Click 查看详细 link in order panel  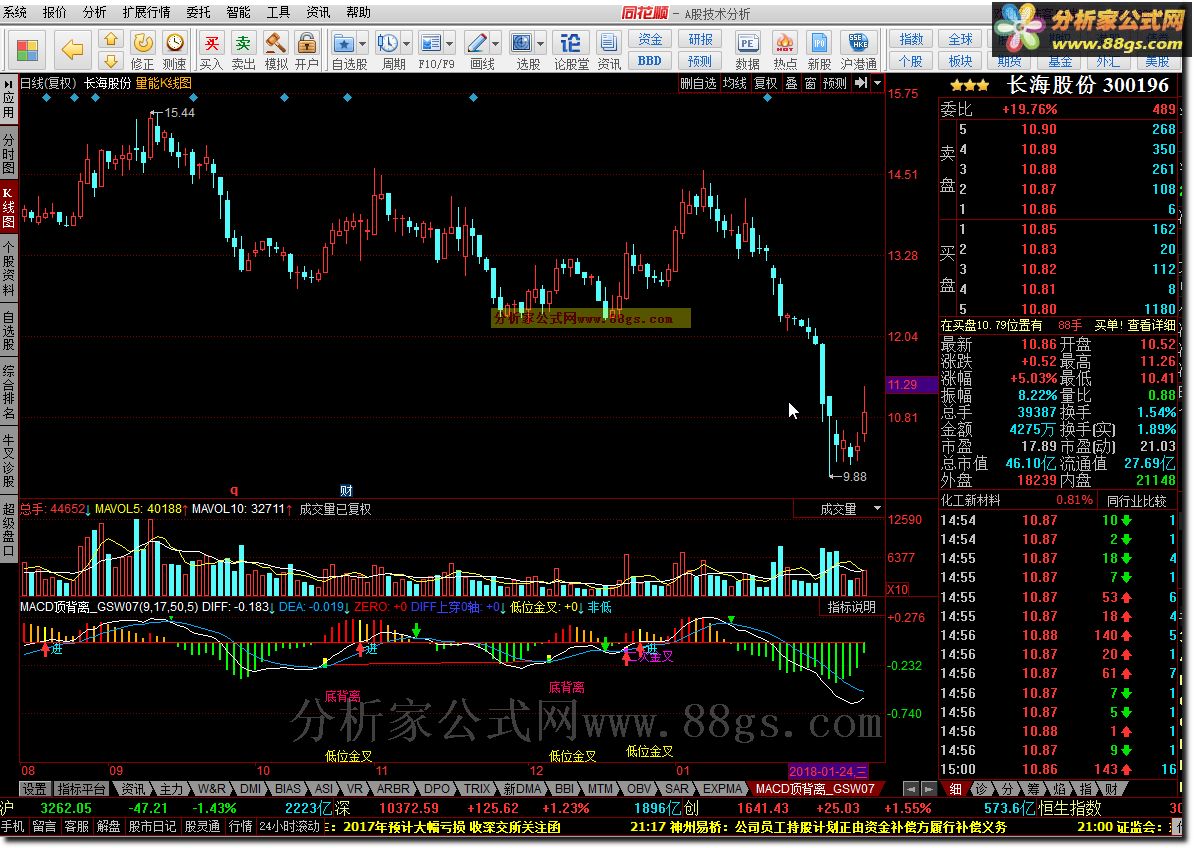(1151, 325)
